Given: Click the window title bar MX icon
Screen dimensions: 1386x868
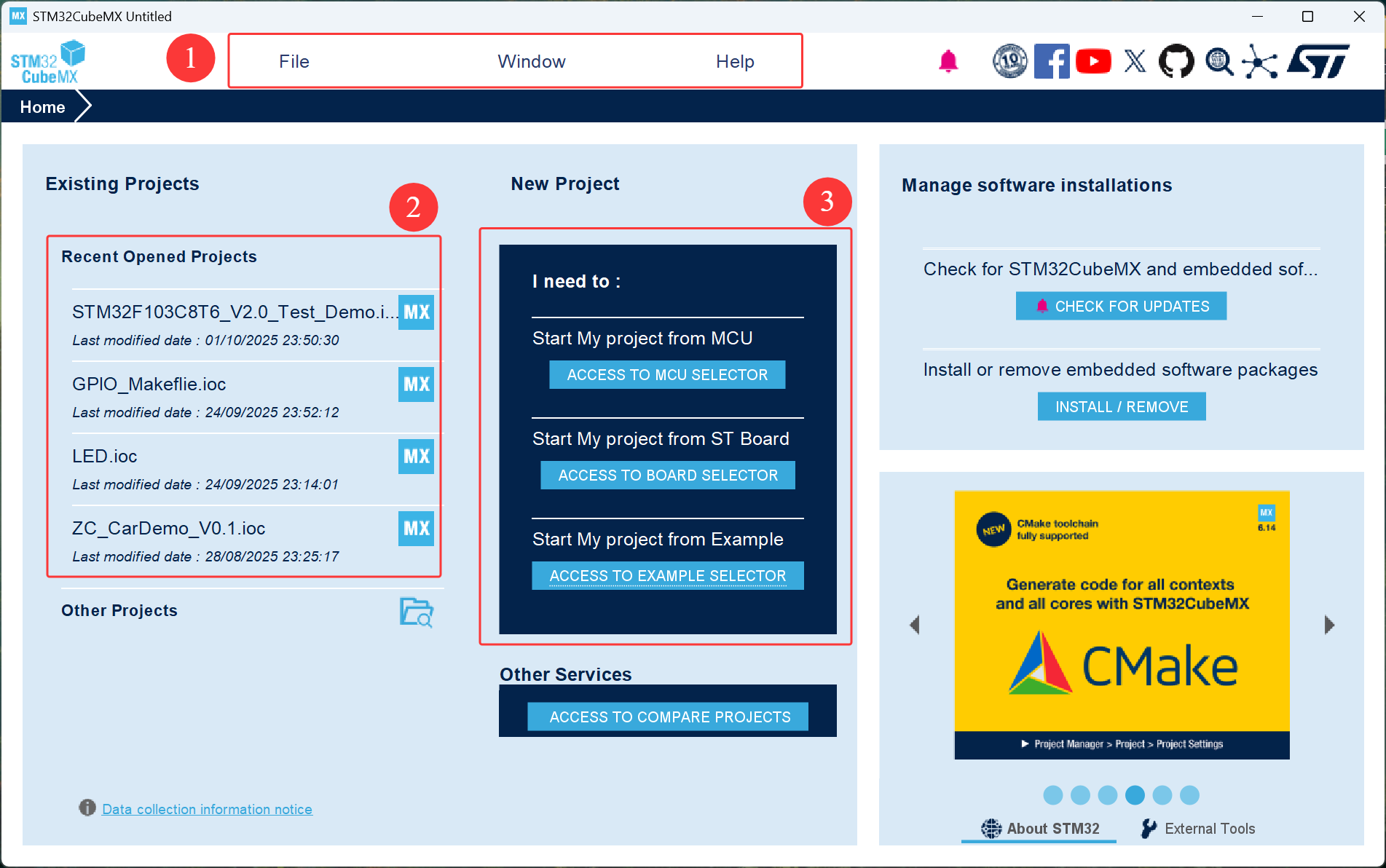Looking at the screenshot, I should [x=18, y=16].
